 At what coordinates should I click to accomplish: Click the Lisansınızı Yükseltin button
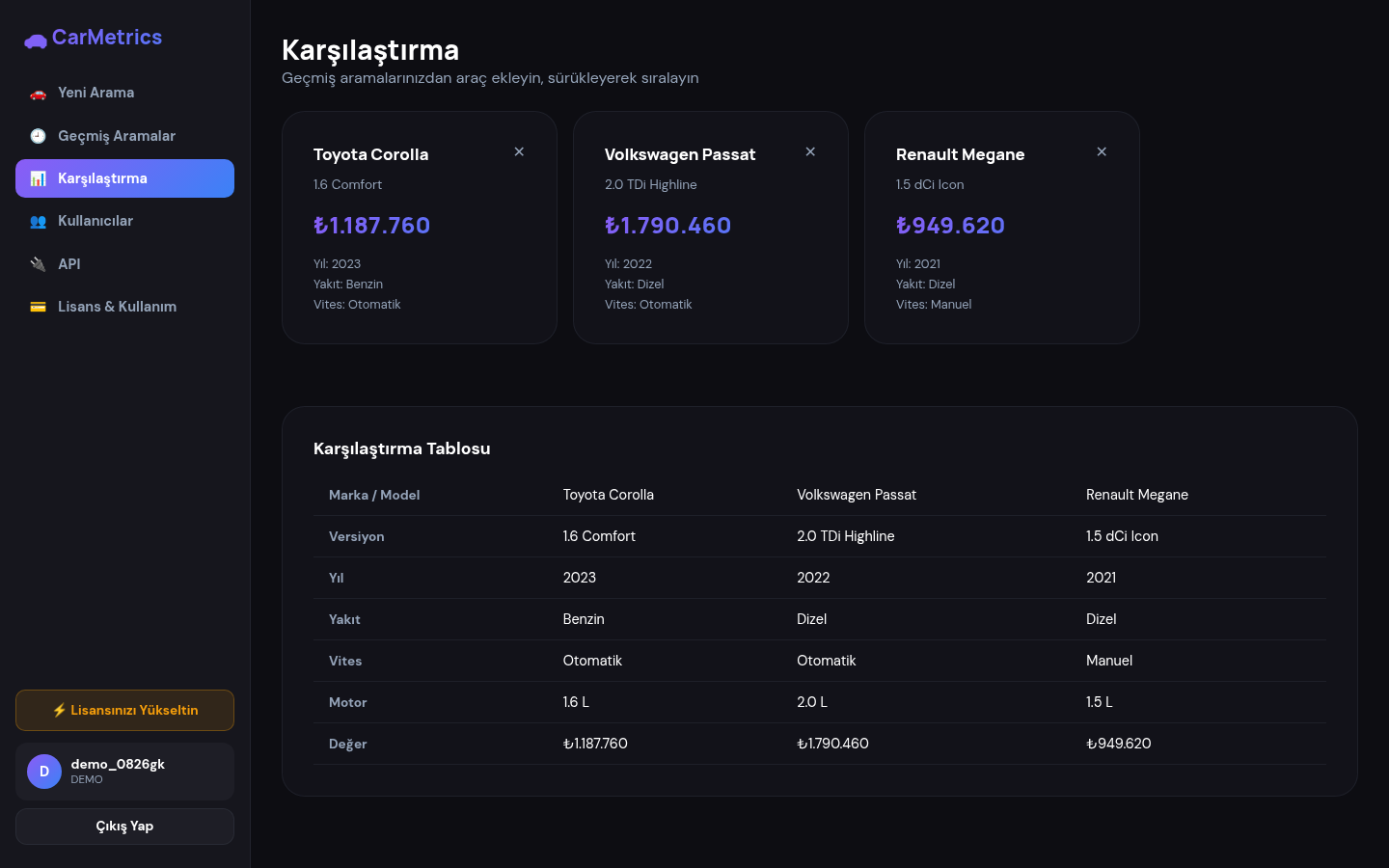click(124, 710)
